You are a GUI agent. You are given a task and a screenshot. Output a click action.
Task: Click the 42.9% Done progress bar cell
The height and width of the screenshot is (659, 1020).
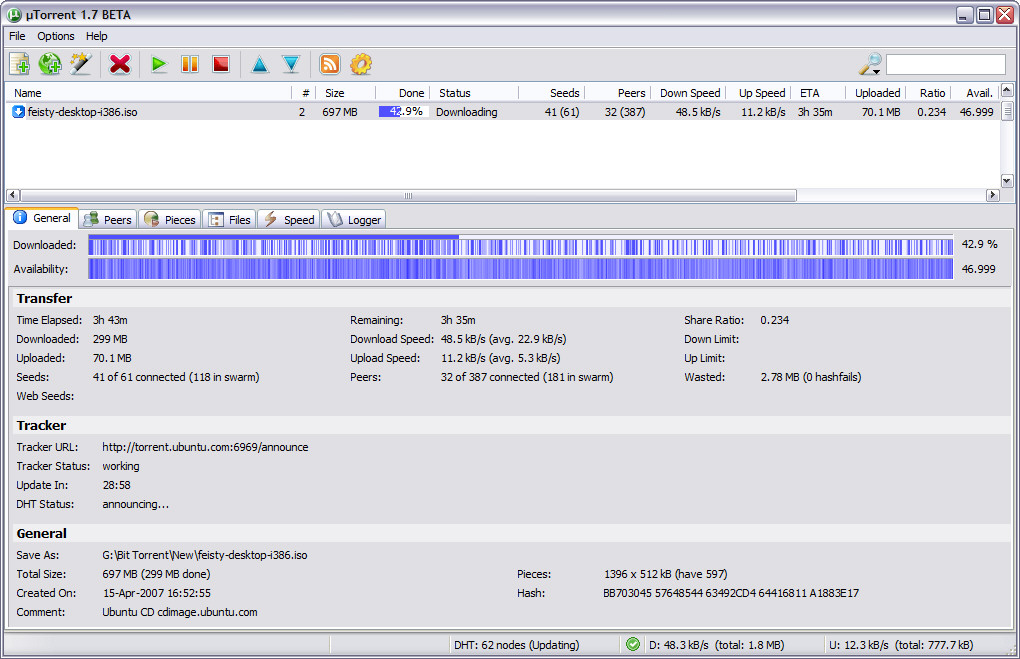[x=403, y=112]
